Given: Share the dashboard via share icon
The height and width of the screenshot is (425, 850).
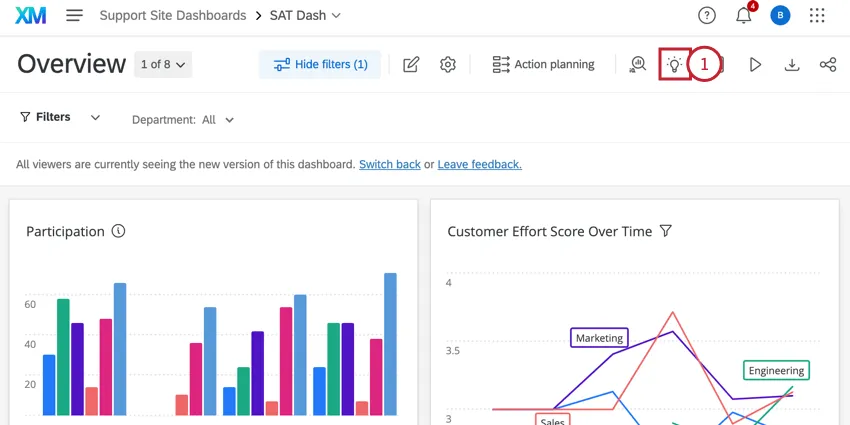Looking at the screenshot, I should pyautogui.click(x=828, y=65).
